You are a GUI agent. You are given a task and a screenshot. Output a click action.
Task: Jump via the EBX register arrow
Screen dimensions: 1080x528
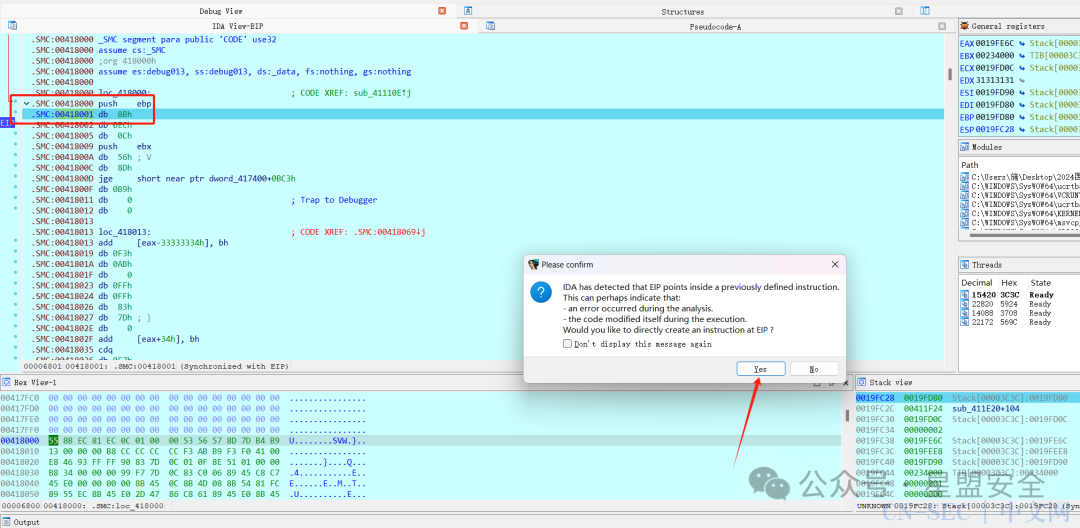[1024, 56]
